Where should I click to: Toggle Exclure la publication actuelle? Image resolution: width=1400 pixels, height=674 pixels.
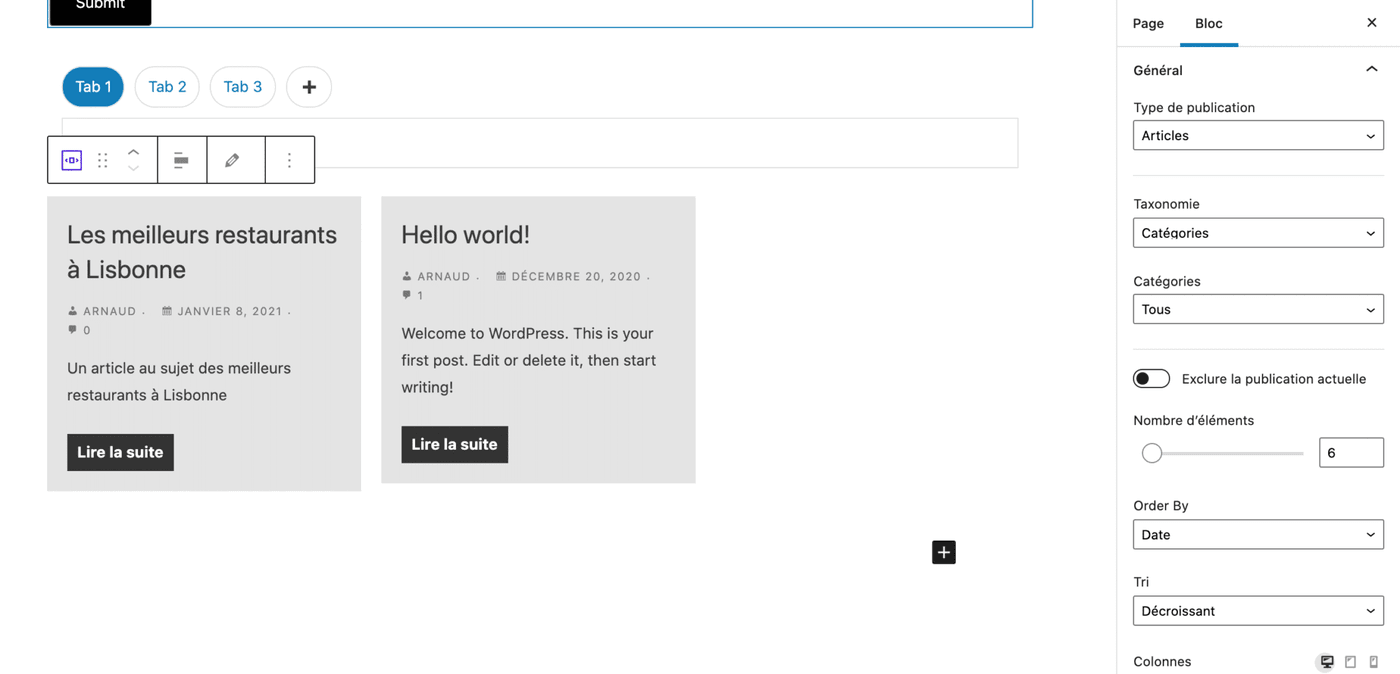(x=1151, y=379)
